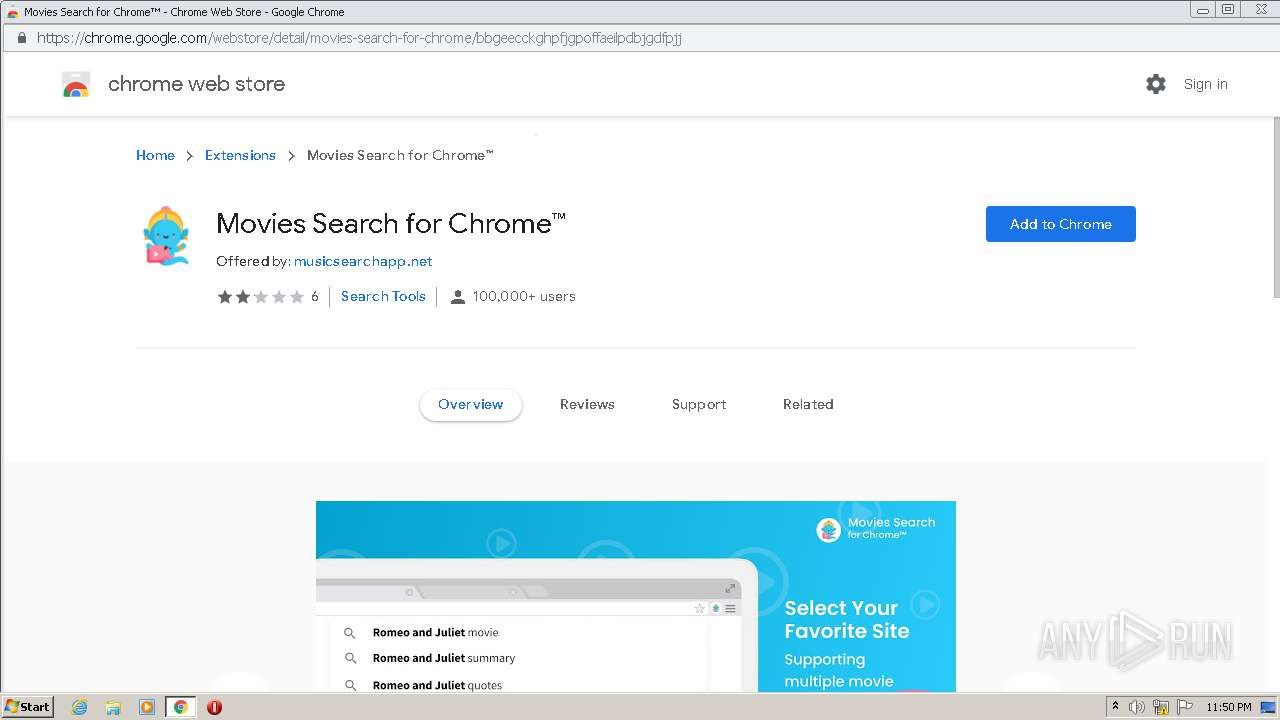Click the rating count '6'
The image size is (1280, 720).
point(315,297)
